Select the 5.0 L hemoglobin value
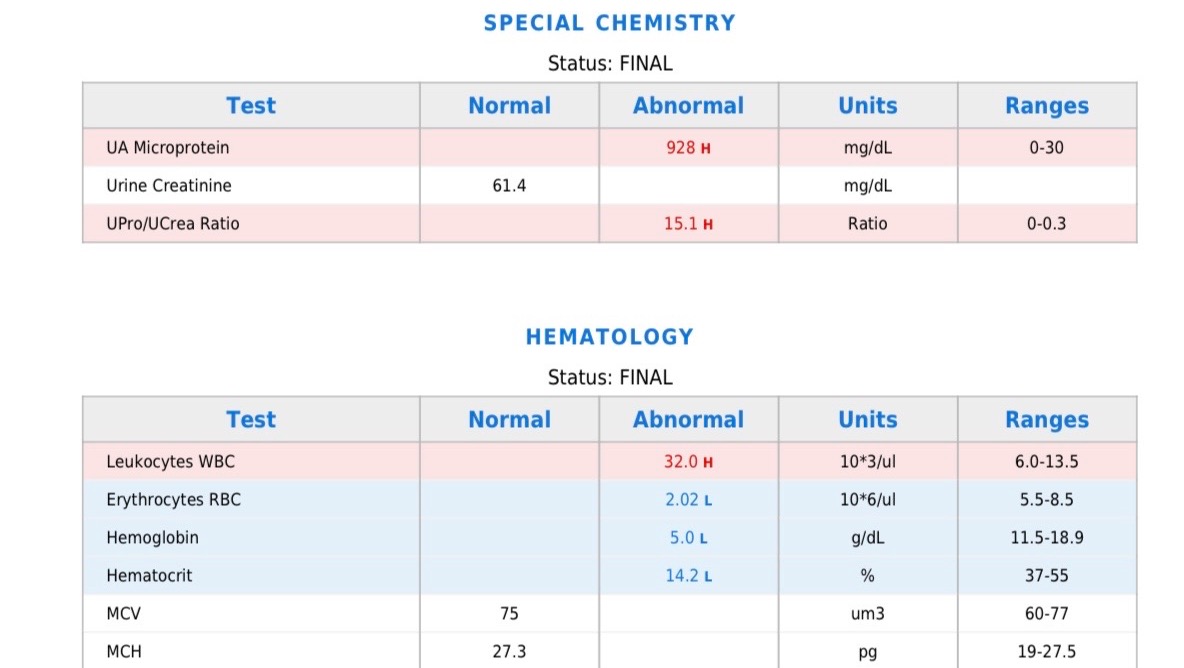Image resolution: width=1184 pixels, height=668 pixels. point(688,538)
